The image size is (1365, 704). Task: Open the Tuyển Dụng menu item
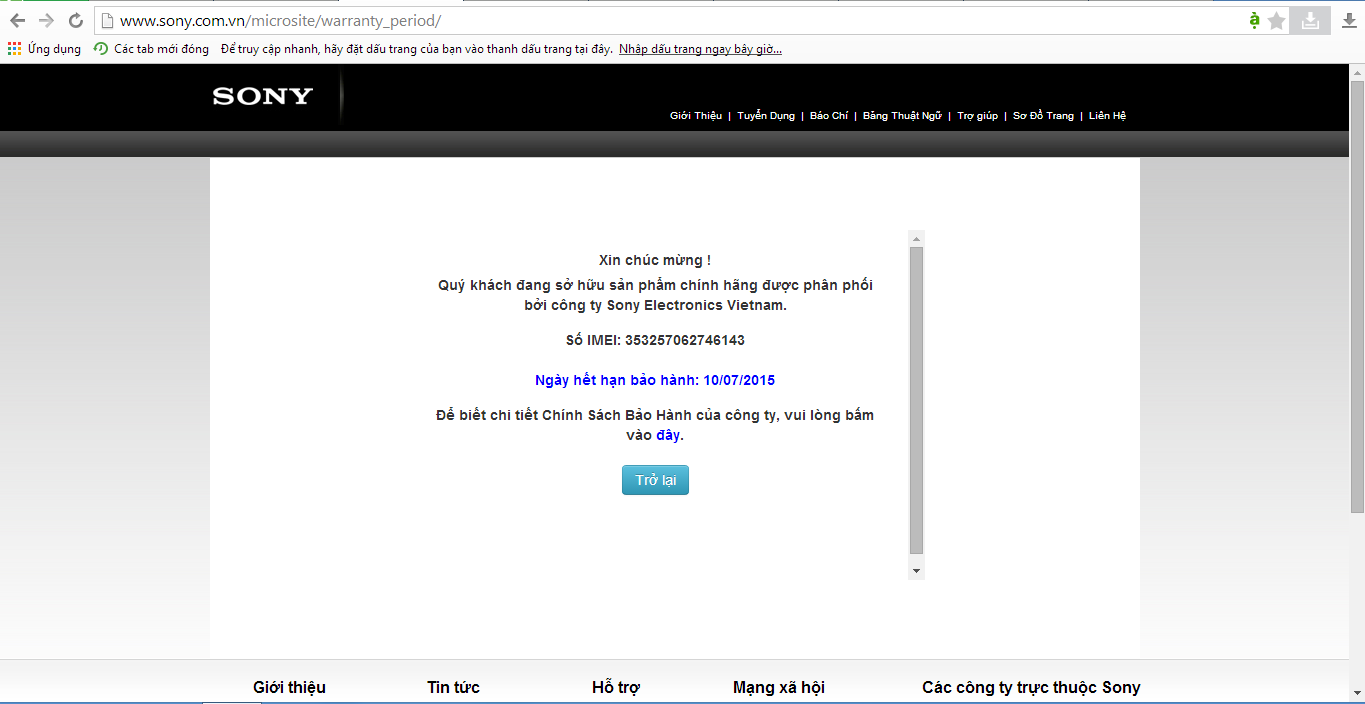click(x=766, y=116)
